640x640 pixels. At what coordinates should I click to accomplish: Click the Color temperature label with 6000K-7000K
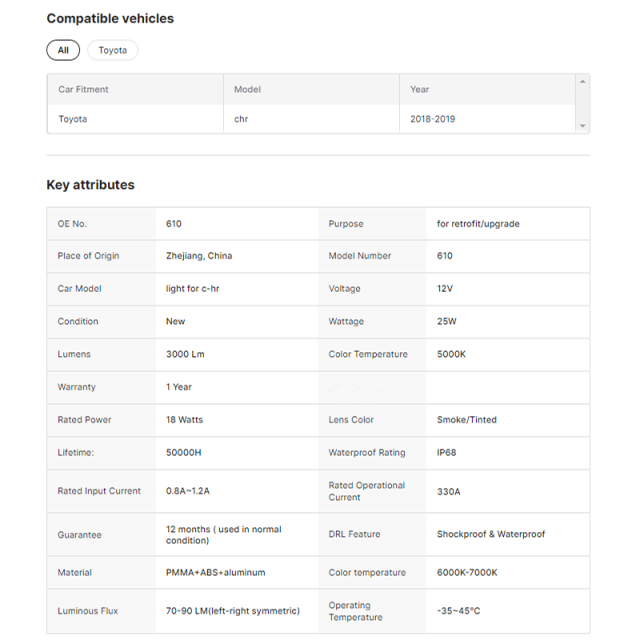pyautogui.click(x=367, y=572)
